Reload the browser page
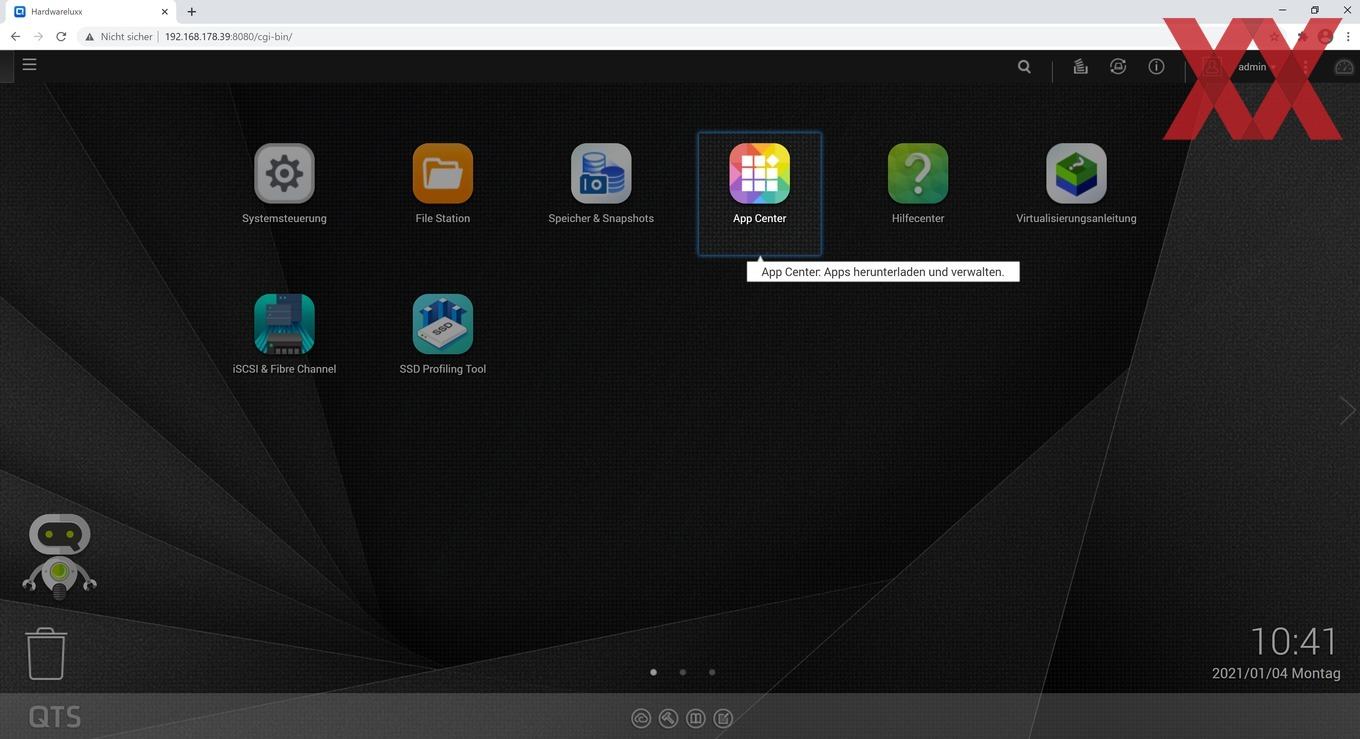1360x739 pixels. (61, 36)
